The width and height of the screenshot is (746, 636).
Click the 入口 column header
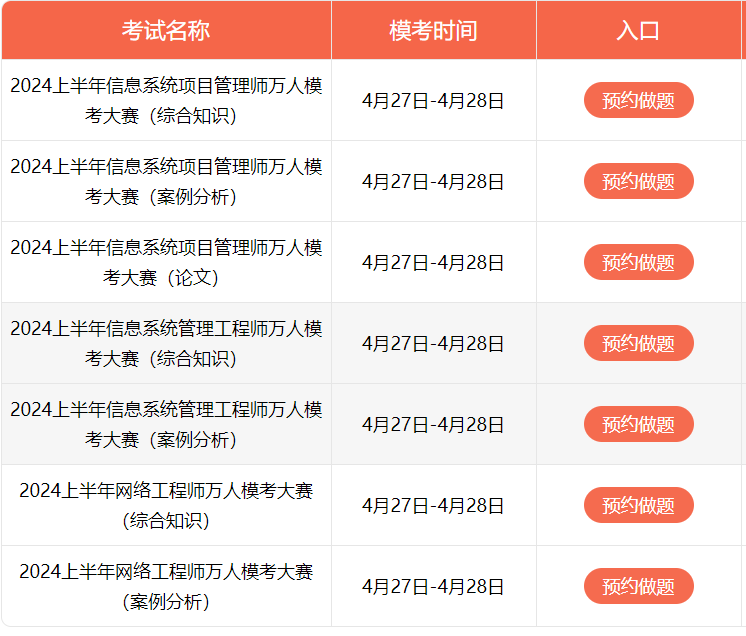tap(638, 30)
